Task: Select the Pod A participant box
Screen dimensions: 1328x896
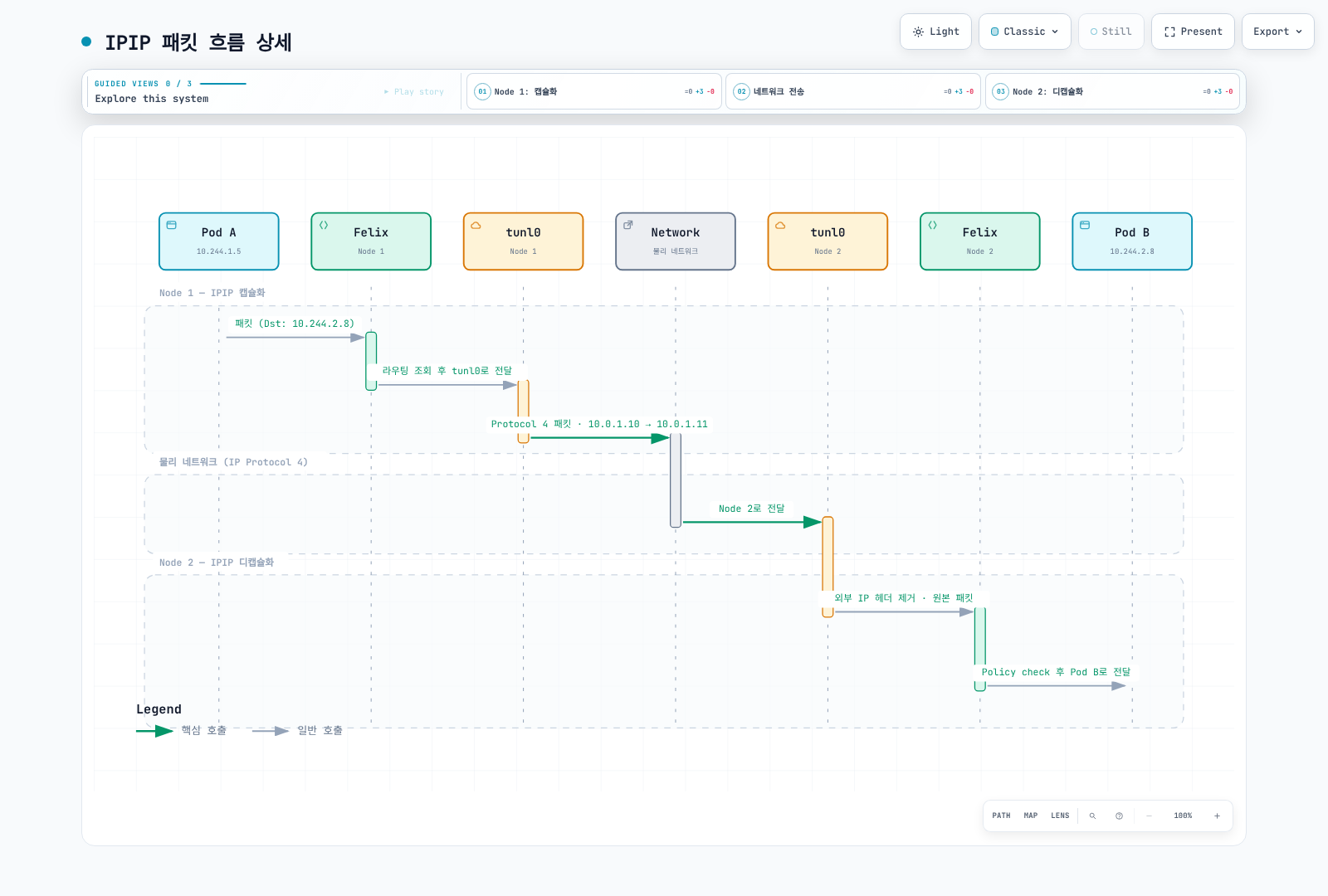Action: click(219, 241)
